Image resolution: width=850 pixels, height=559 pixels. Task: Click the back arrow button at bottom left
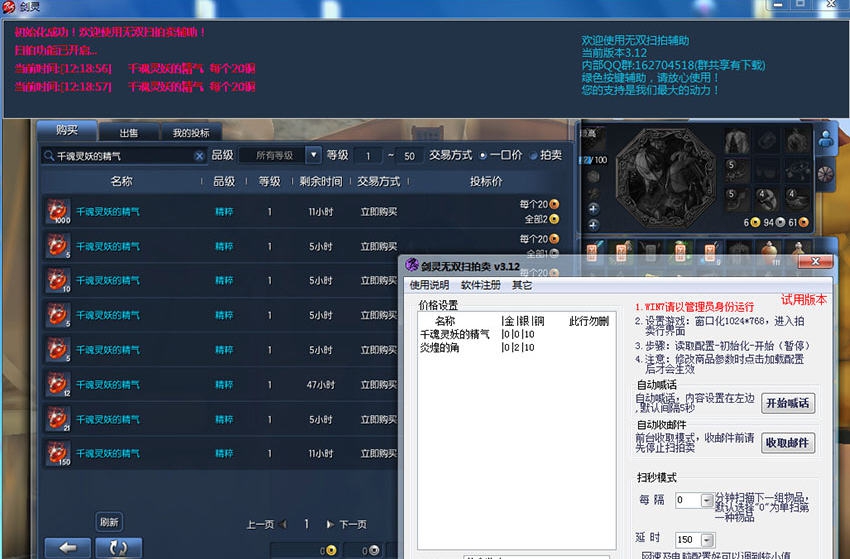(x=68, y=548)
